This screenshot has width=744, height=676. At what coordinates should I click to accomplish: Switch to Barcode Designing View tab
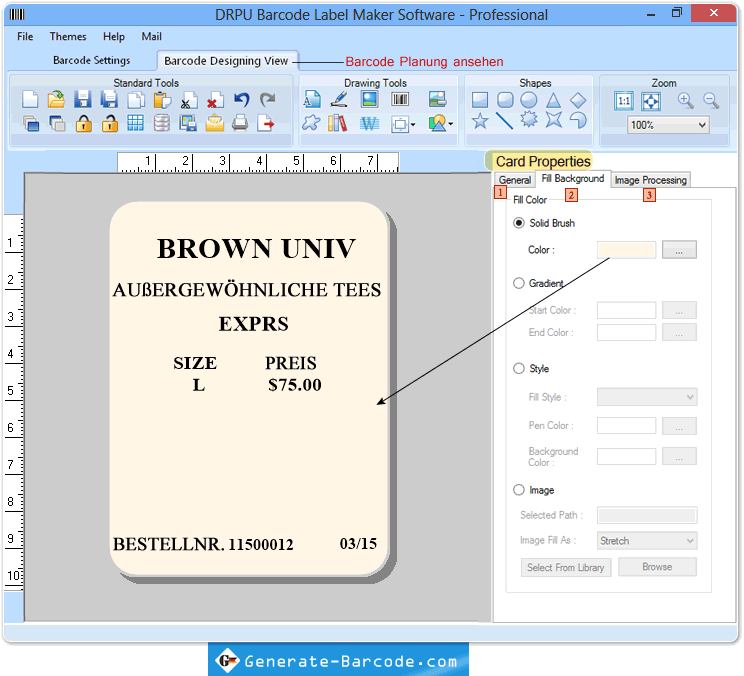pyautogui.click(x=226, y=61)
